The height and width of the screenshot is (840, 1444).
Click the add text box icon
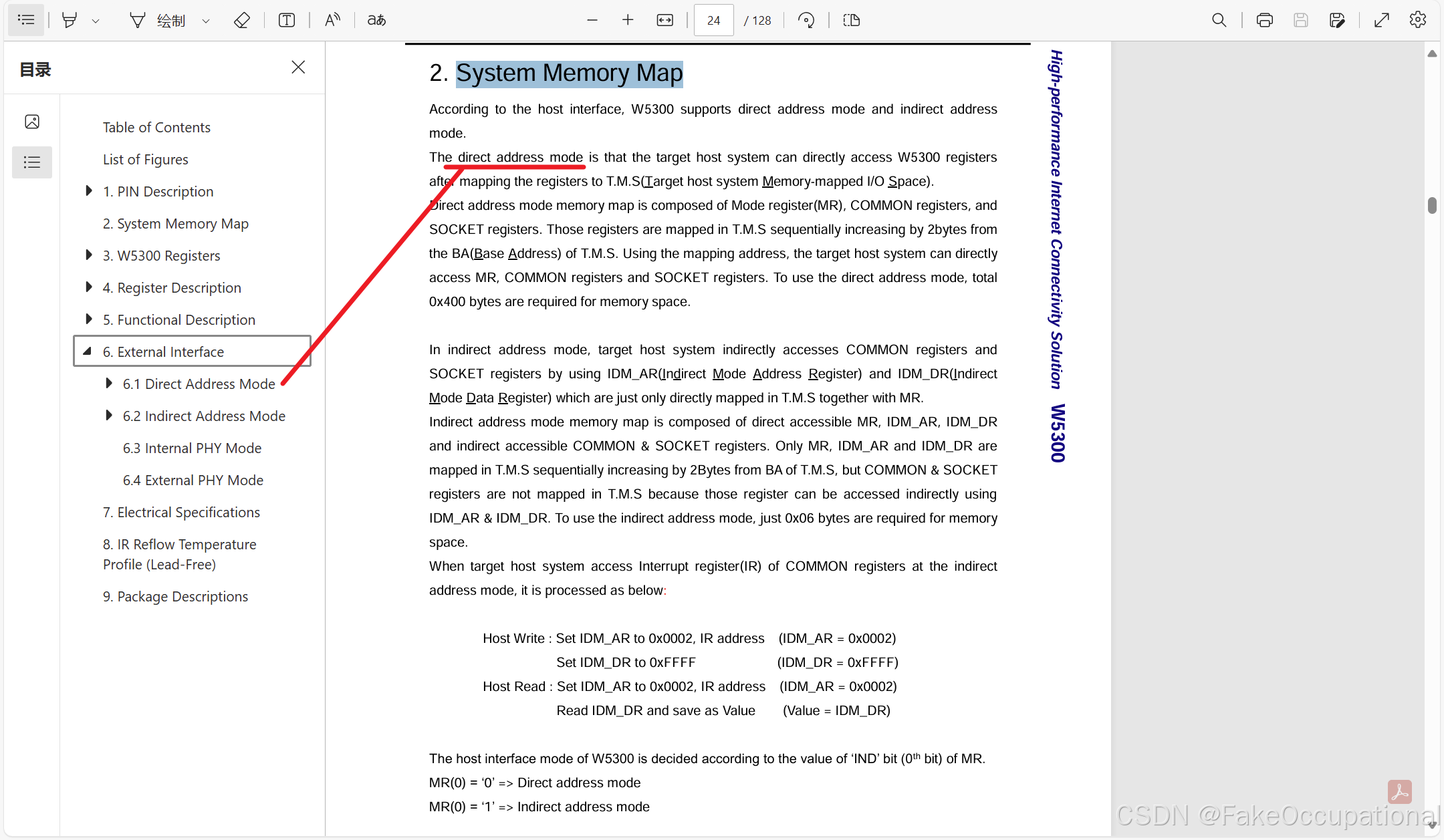point(287,20)
